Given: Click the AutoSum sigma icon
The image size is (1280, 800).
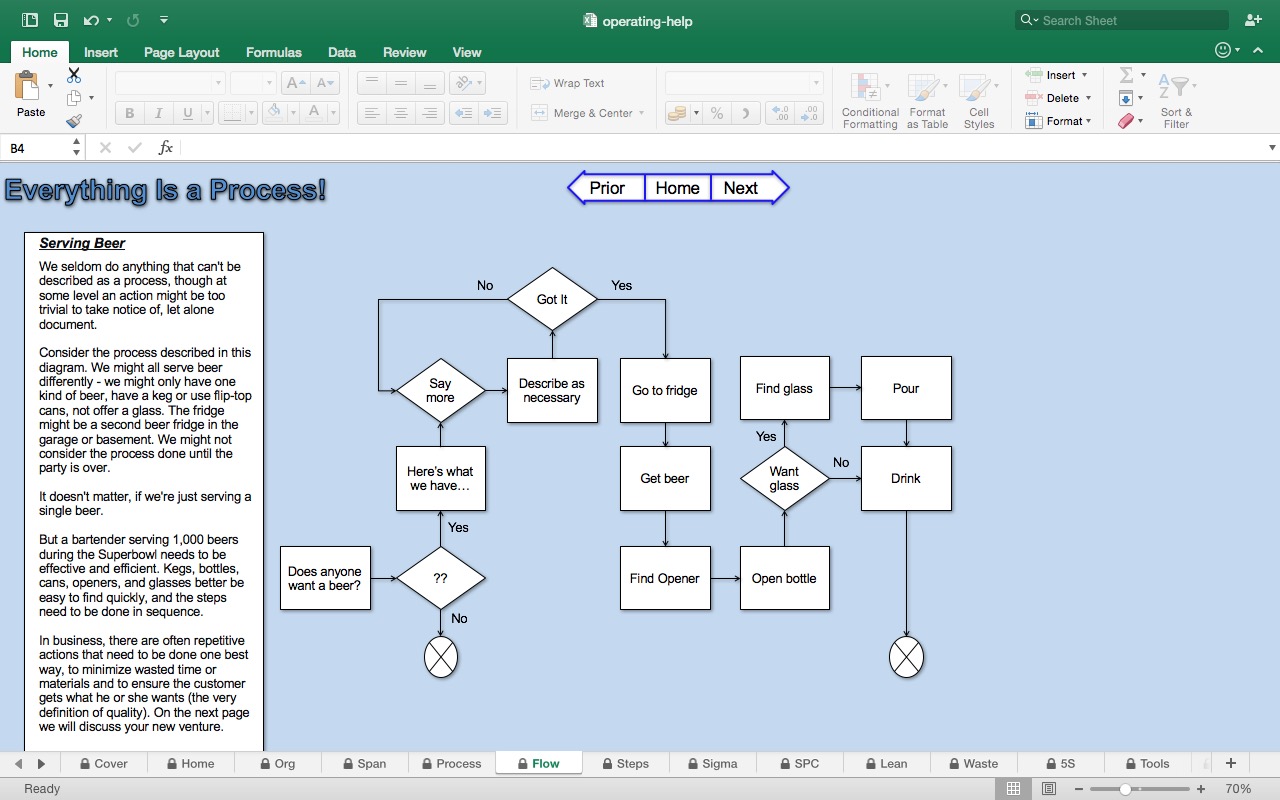Looking at the screenshot, I should coord(1126,75).
